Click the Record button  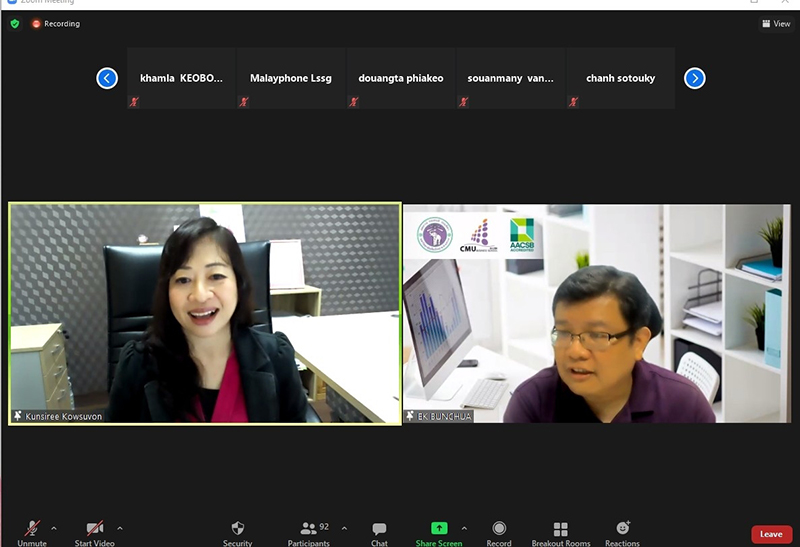[x=499, y=533]
